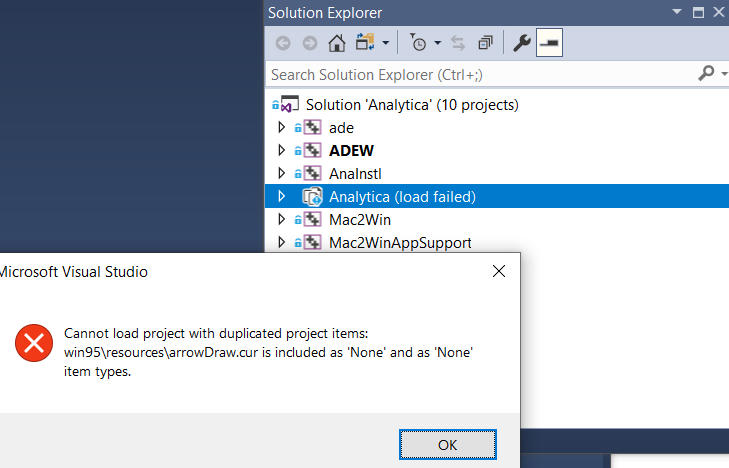Collapse All items in Solution Explorer
Image resolution: width=729 pixels, height=468 pixels.
click(x=485, y=43)
